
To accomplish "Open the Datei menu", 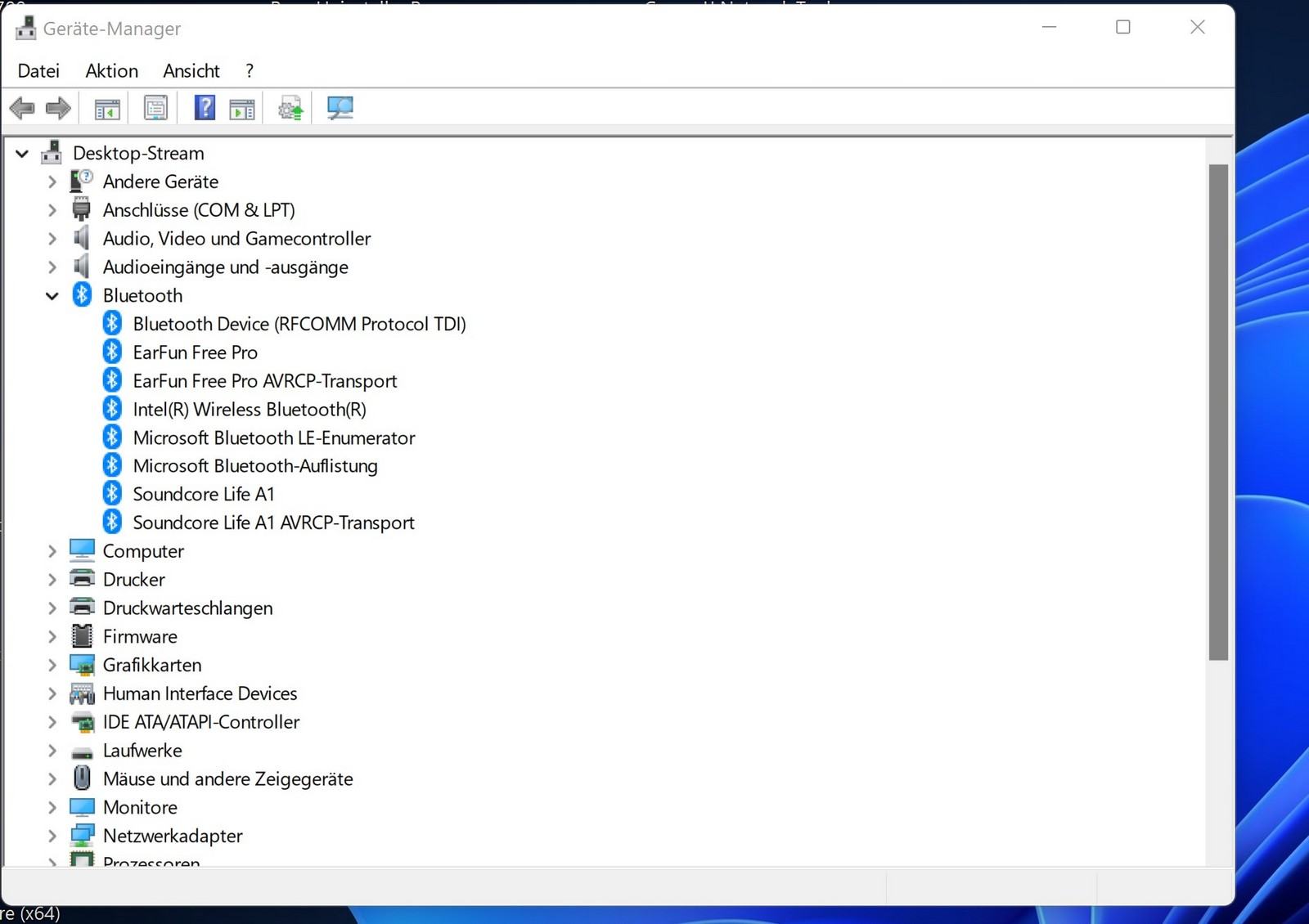I will [x=38, y=70].
